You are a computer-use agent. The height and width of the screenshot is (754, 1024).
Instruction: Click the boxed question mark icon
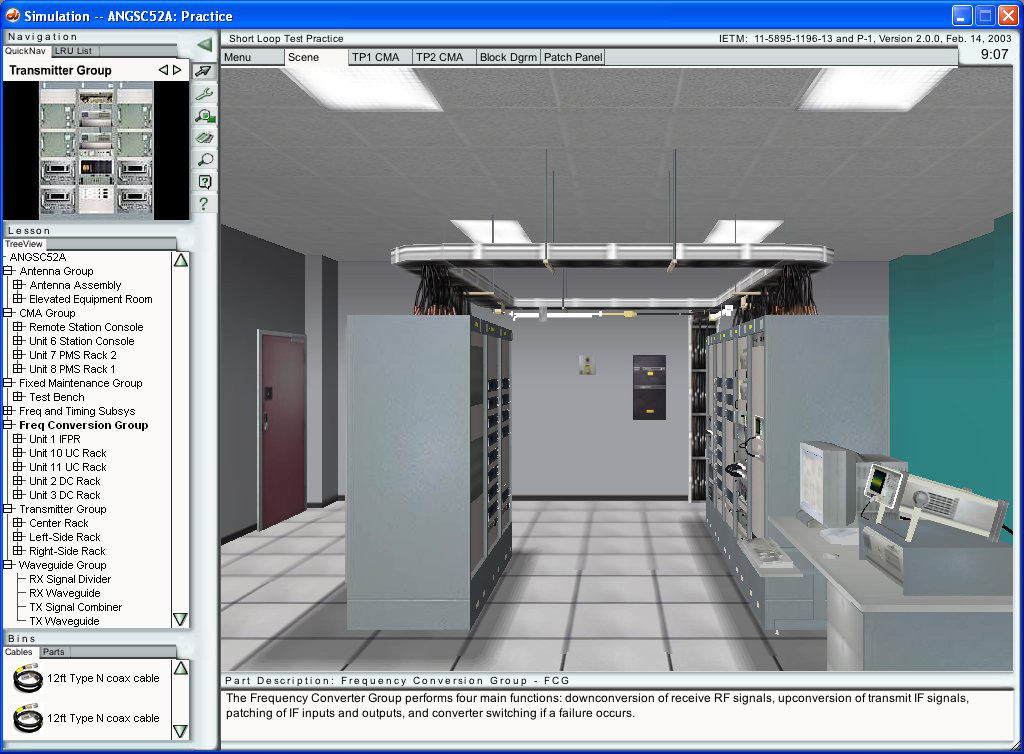204,181
